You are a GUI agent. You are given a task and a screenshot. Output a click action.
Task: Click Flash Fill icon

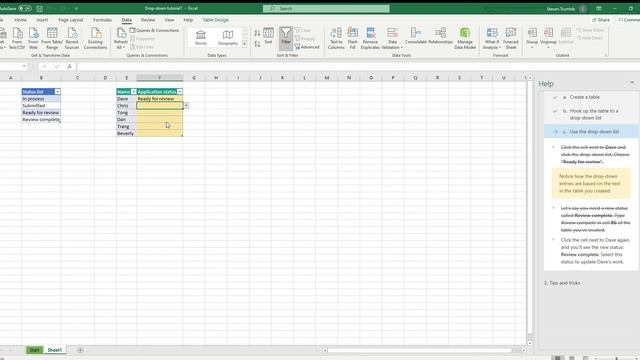pos(353,38)
